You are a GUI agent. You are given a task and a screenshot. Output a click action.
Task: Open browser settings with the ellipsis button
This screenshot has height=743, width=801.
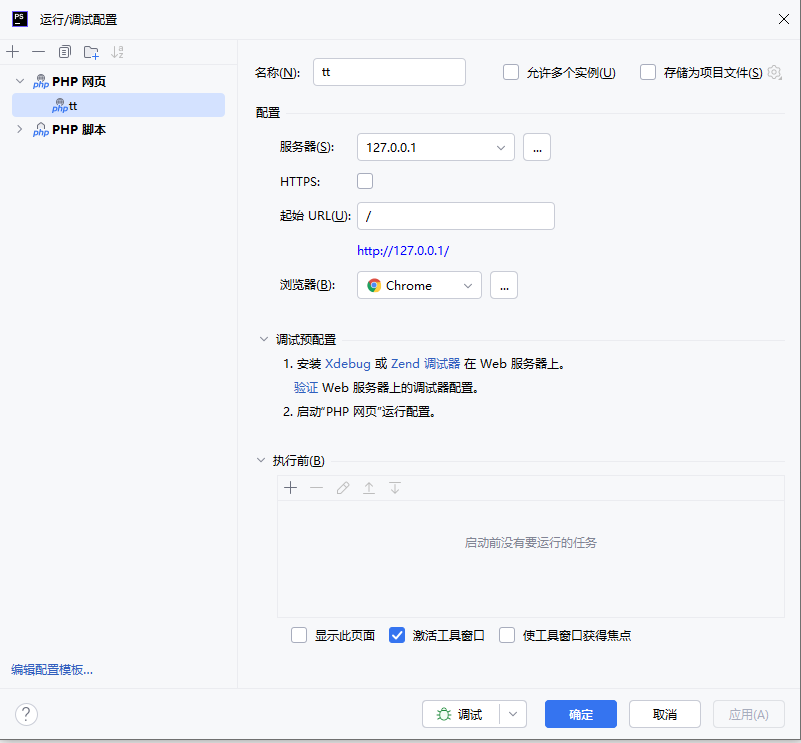[504, 285]
